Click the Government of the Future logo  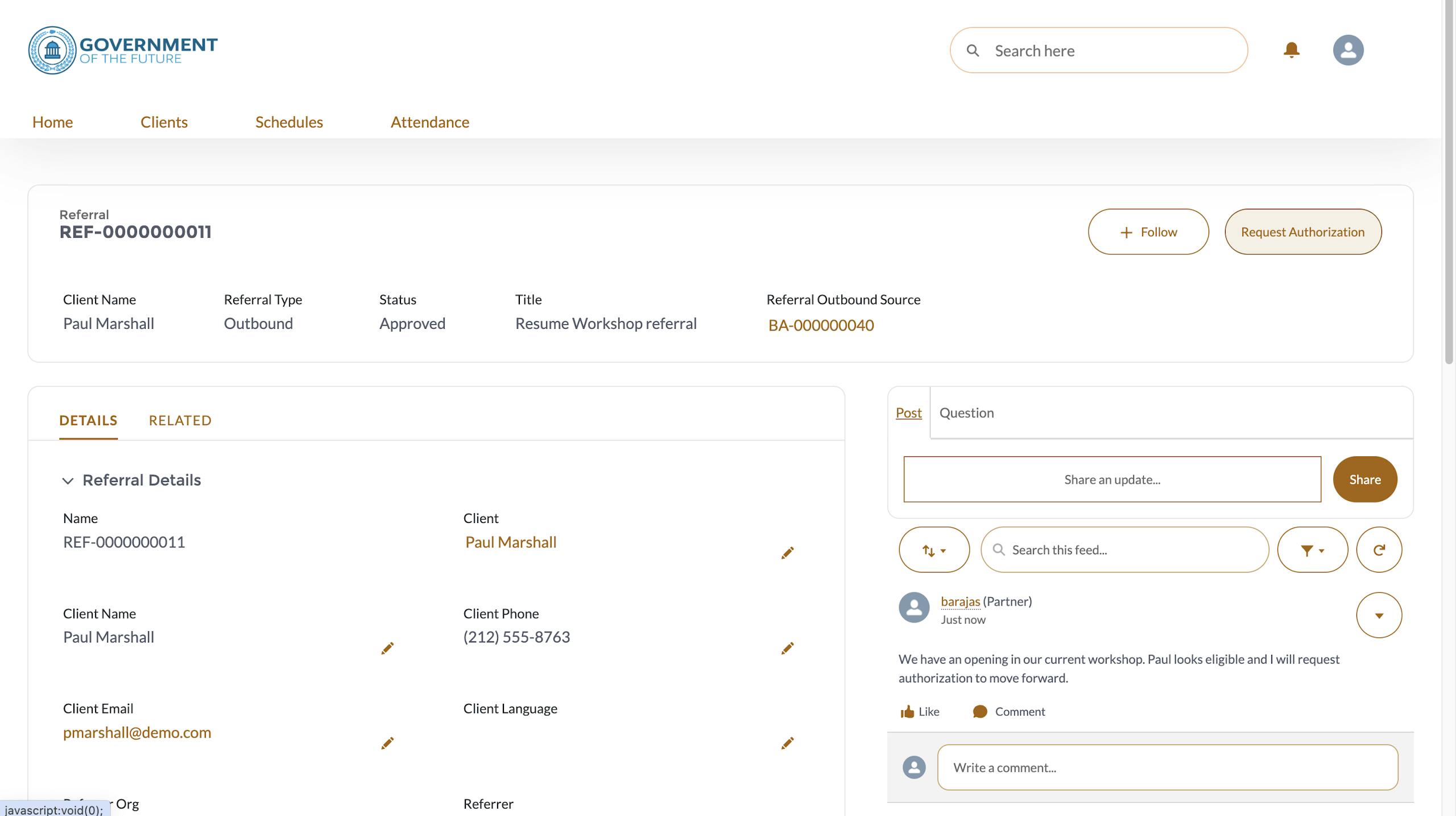pyautogui.click(x=123, y=50)
